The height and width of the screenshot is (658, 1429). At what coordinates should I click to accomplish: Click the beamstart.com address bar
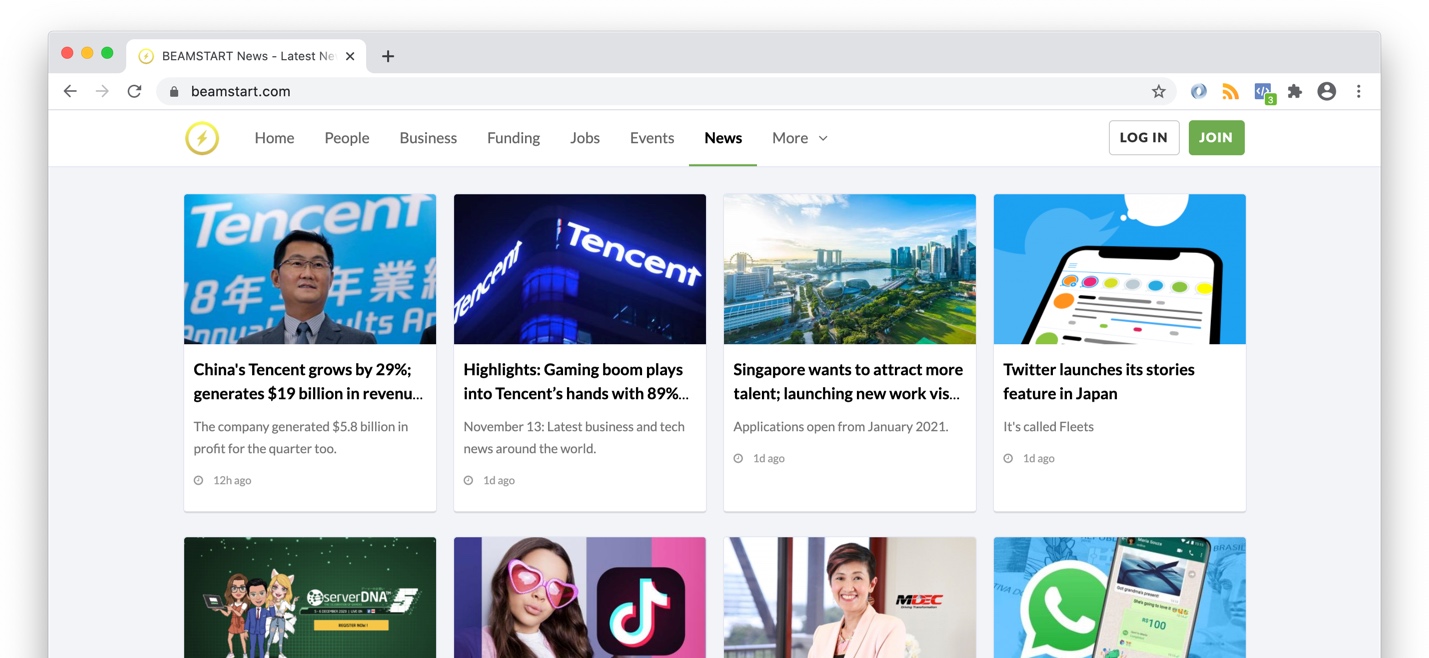tap(660, 91)
